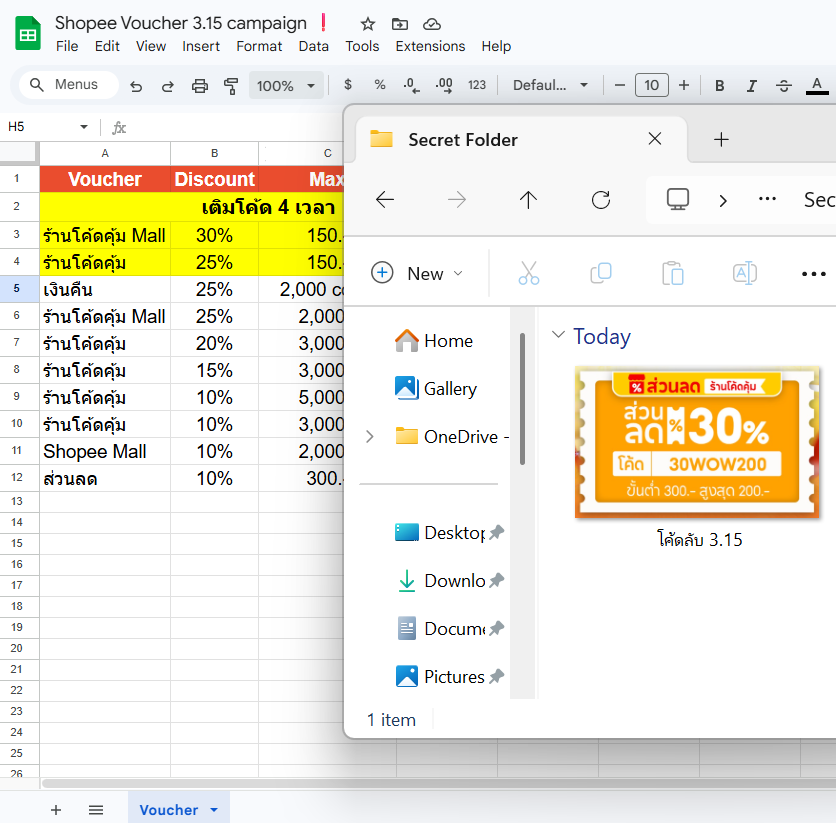Toggle italic formatting

[751, 85]
